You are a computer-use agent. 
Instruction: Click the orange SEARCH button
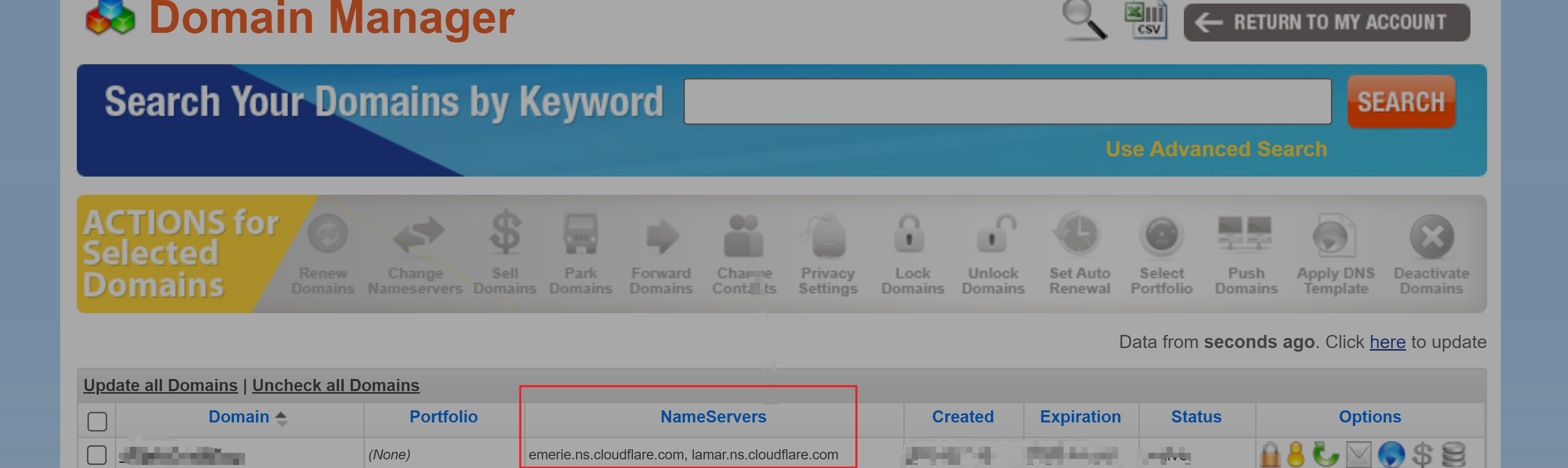pyautogui.click(x=1401, y=102)
